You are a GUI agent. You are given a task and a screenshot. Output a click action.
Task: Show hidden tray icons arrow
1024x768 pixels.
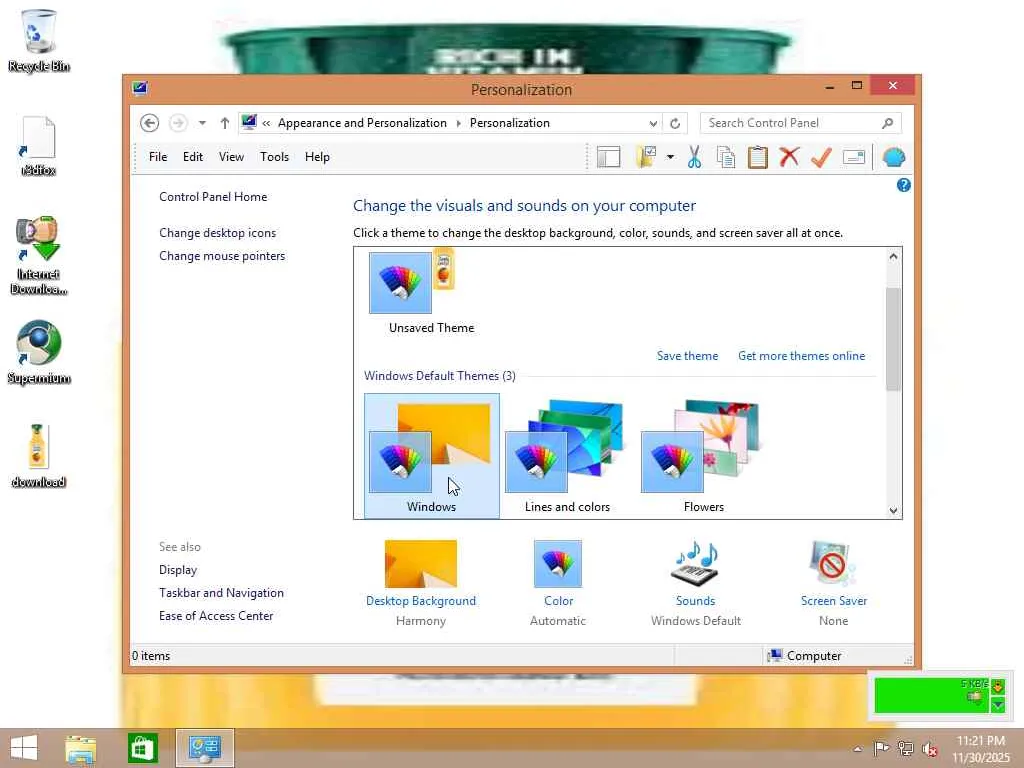click(x=857, y=748)
